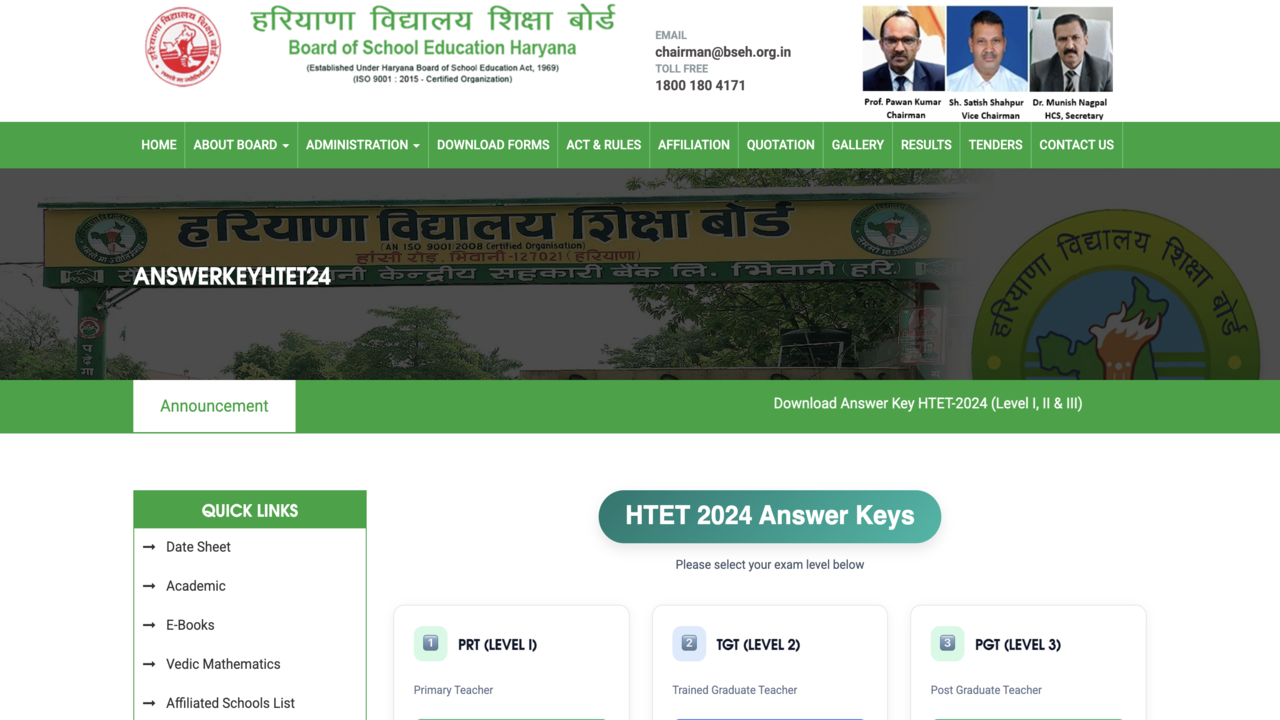Click the PRT Level 1 number icon
Image resolution: width=1280 pixels, height=720 pixels.
point(430,644)
